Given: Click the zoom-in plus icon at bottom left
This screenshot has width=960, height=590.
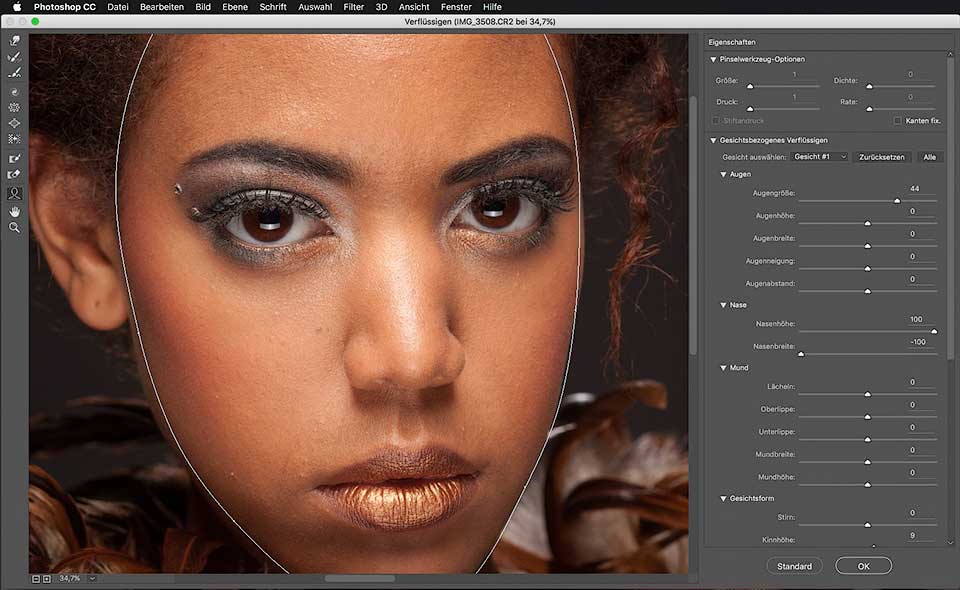Looking at the screenshot, I should (47, 578).
